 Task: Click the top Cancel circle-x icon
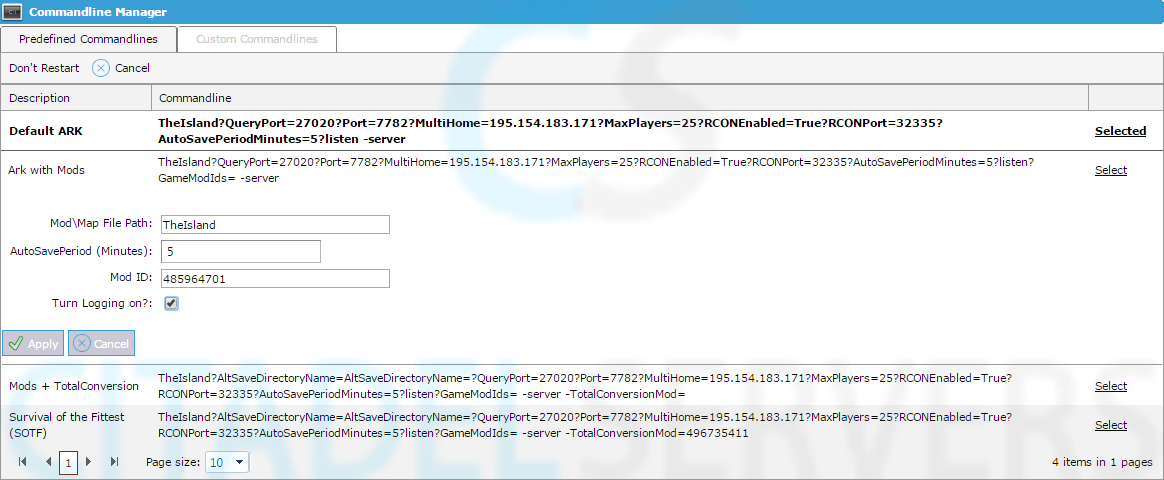(101, 68)
